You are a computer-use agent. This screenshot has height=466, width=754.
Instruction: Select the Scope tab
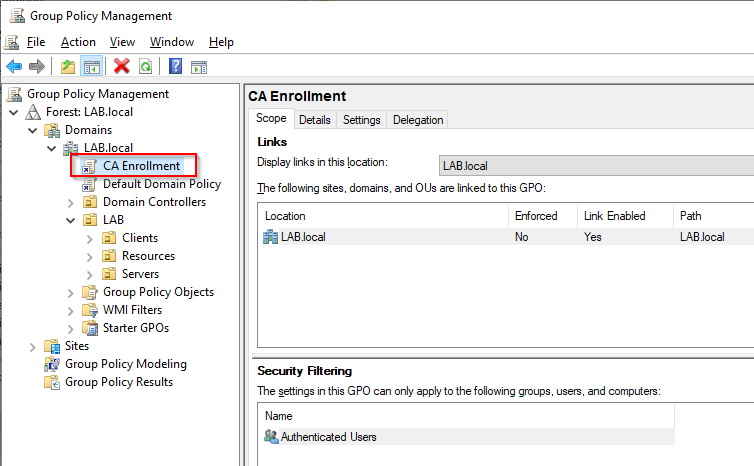tap(271, 118)
